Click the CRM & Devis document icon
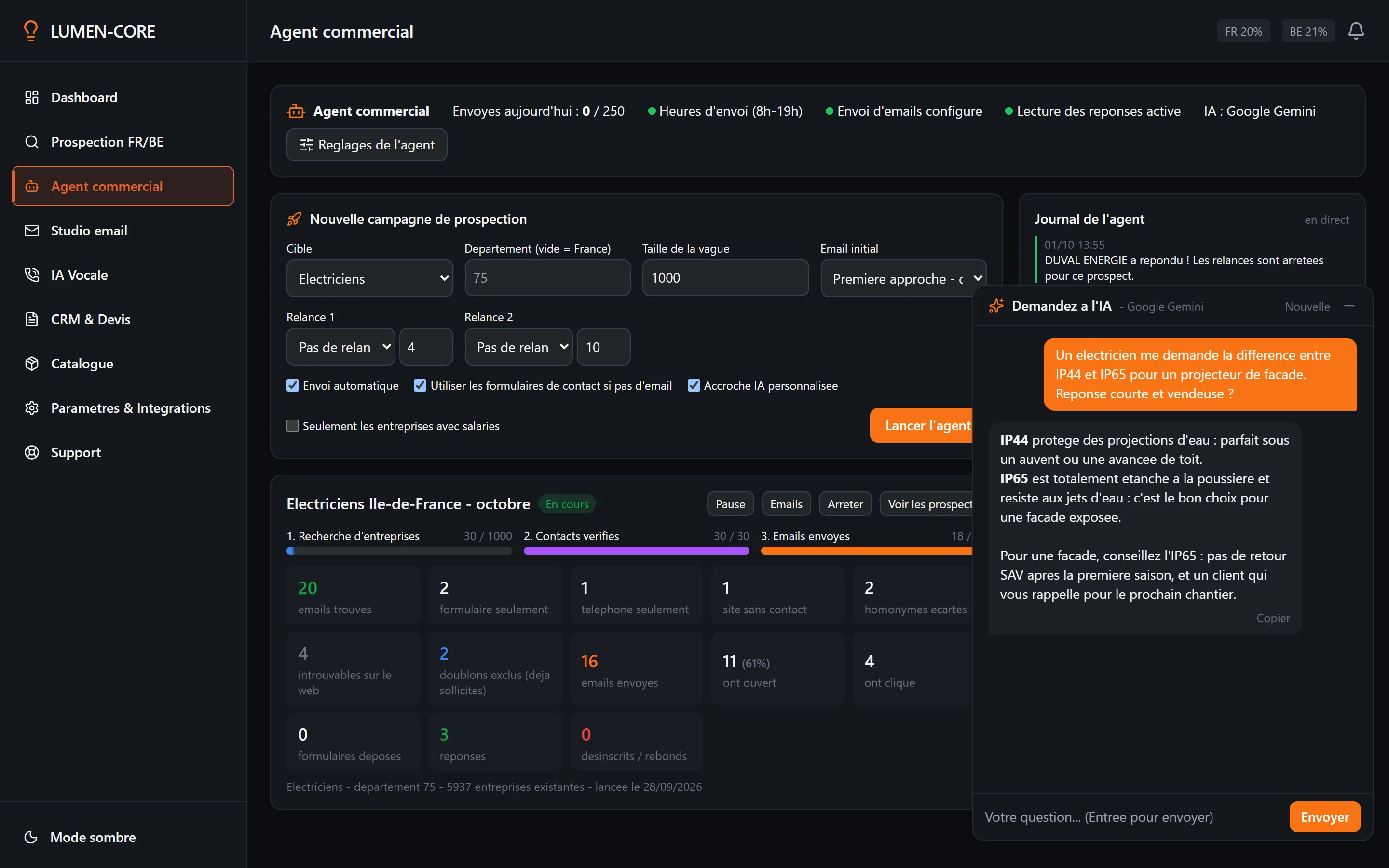1389x868 pixels. click(31, 319)
